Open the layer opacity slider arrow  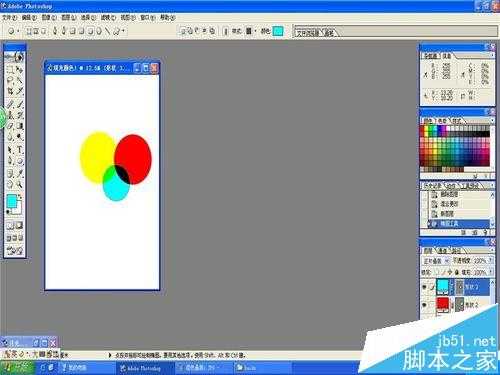point(490,260)
